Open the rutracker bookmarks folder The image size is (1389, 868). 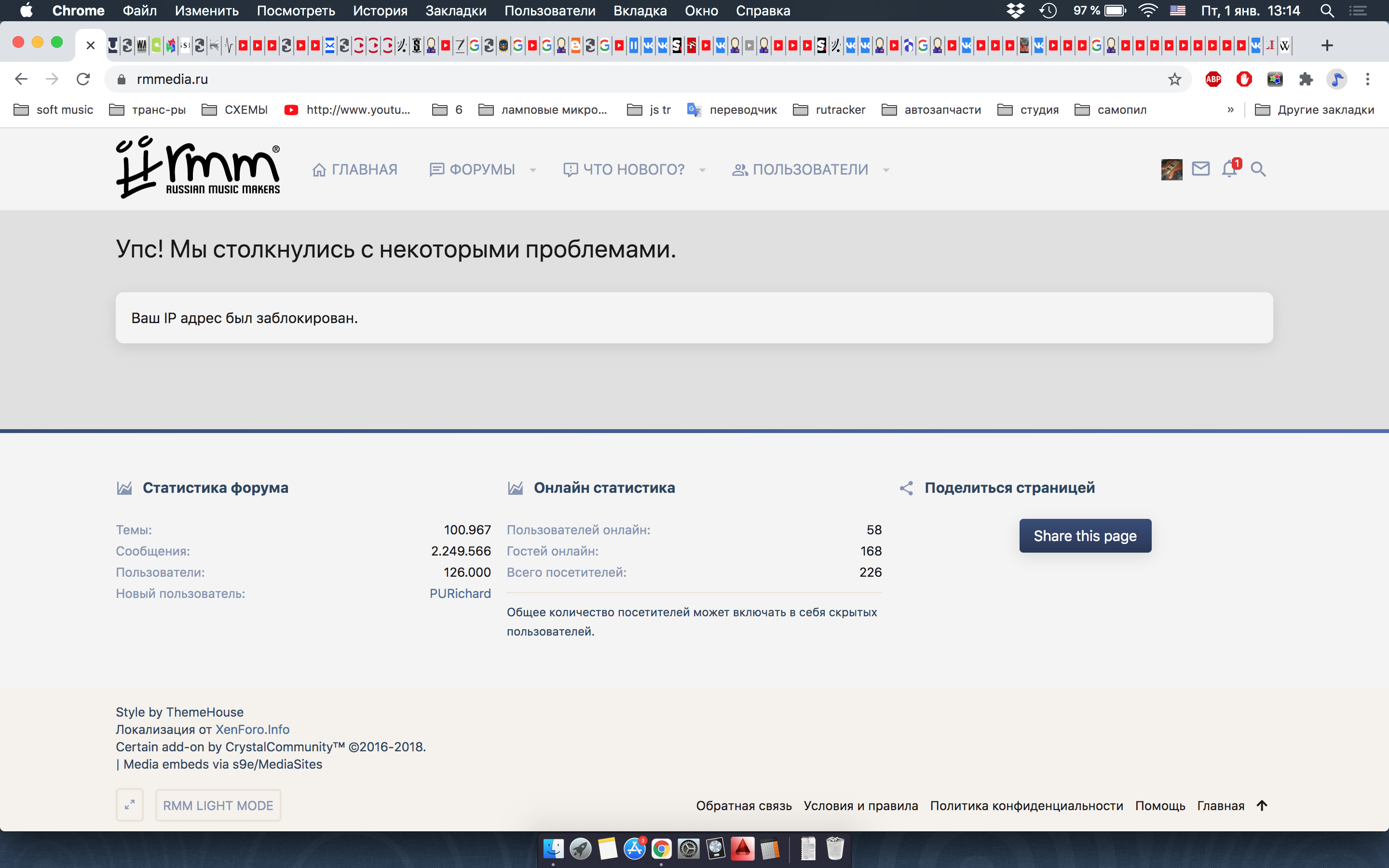point(830,109)
